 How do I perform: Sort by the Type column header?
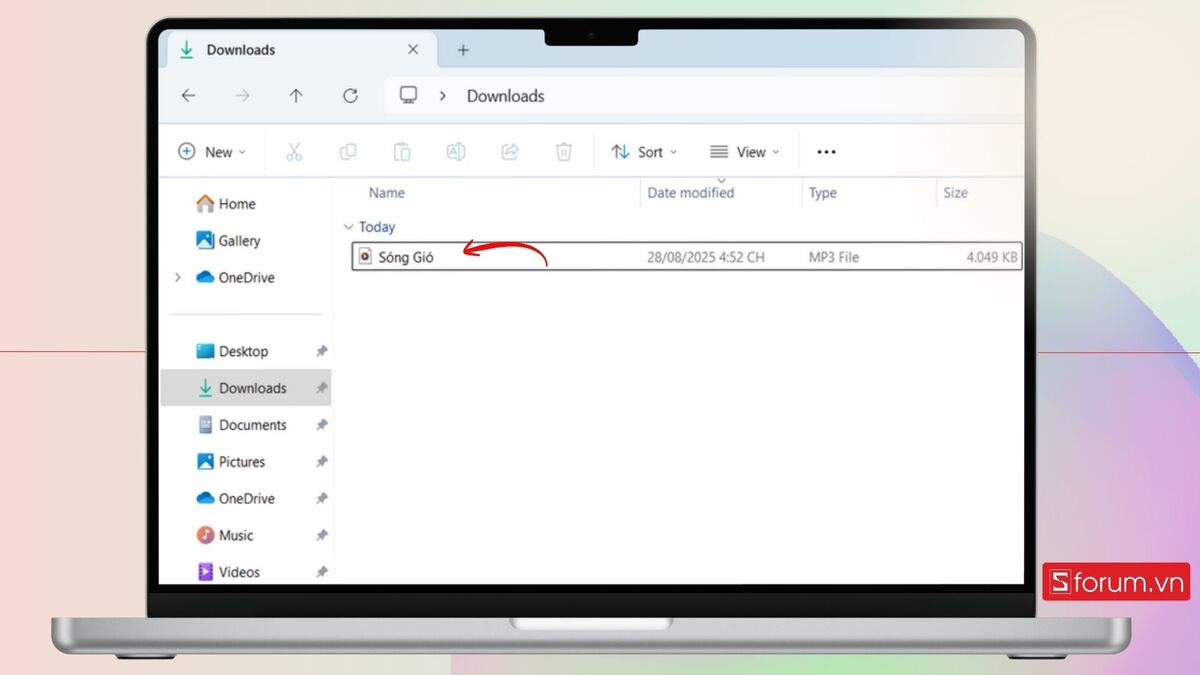tap(823, 193)
